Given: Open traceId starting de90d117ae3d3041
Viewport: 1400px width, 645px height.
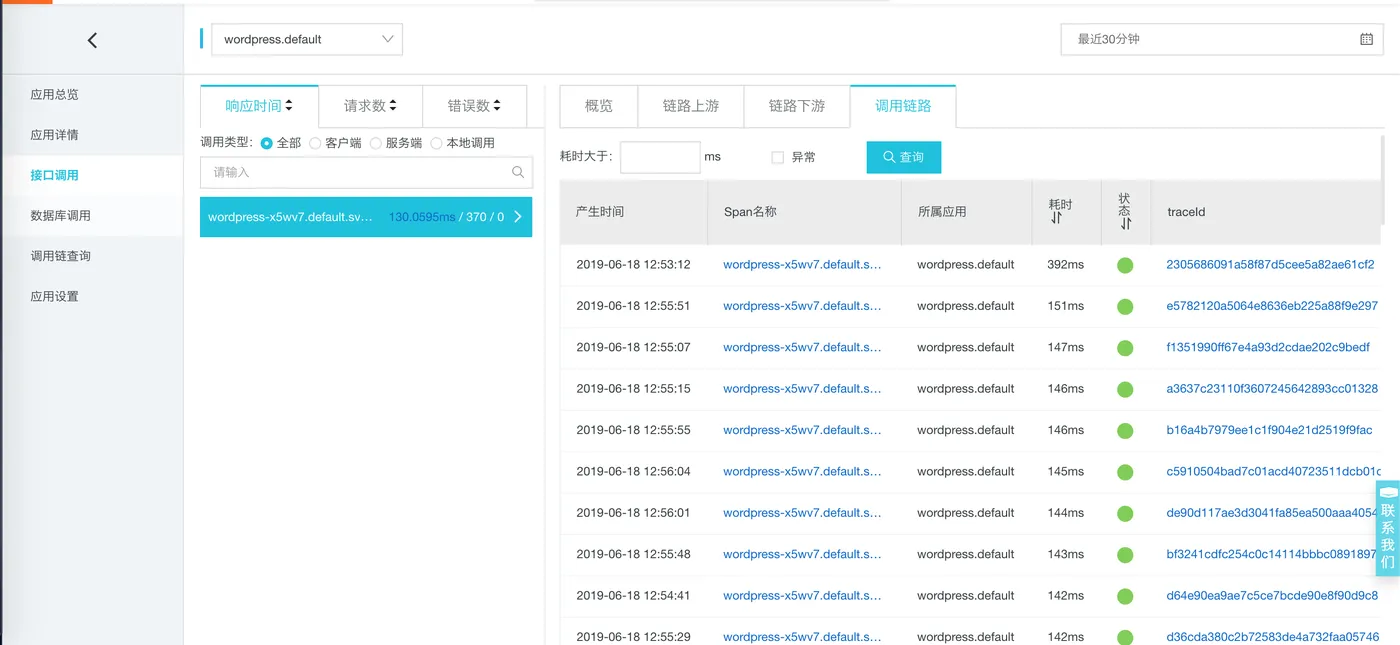Looking at the screenshot, I should tap(1272, 512).
